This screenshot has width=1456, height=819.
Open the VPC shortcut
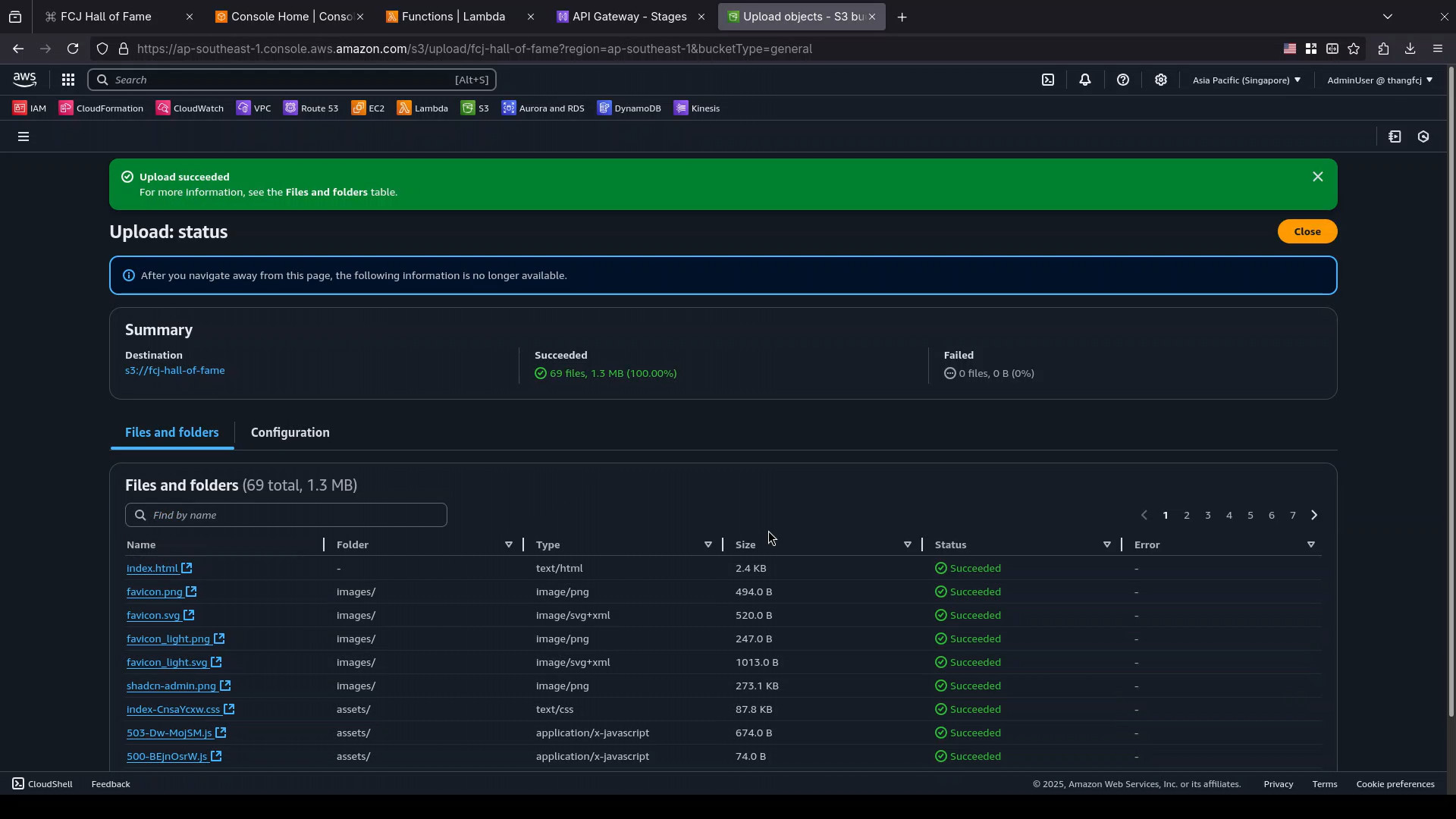[x=253, y=108]
